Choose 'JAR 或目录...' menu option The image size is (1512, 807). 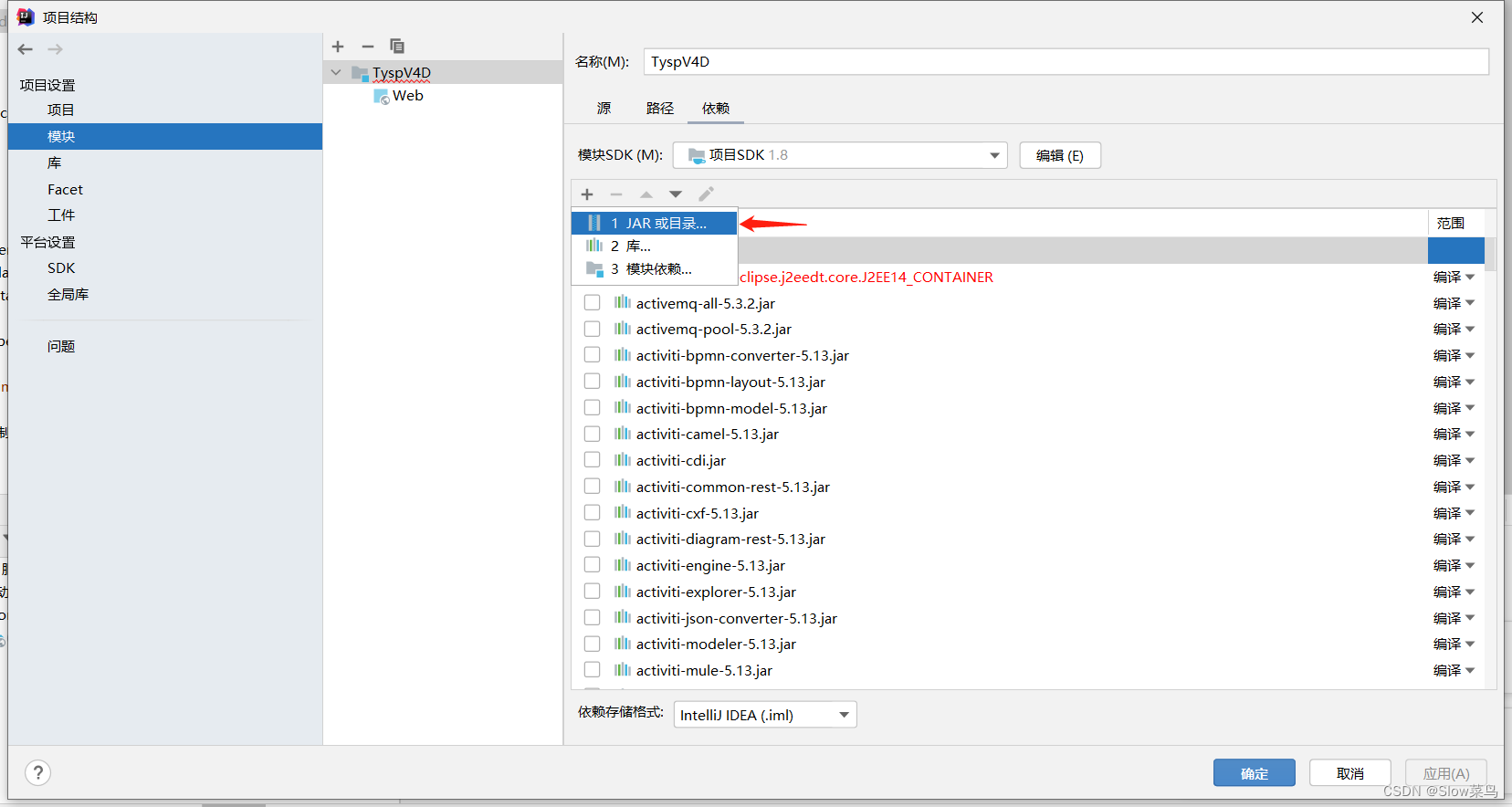(x=654, y=223)
